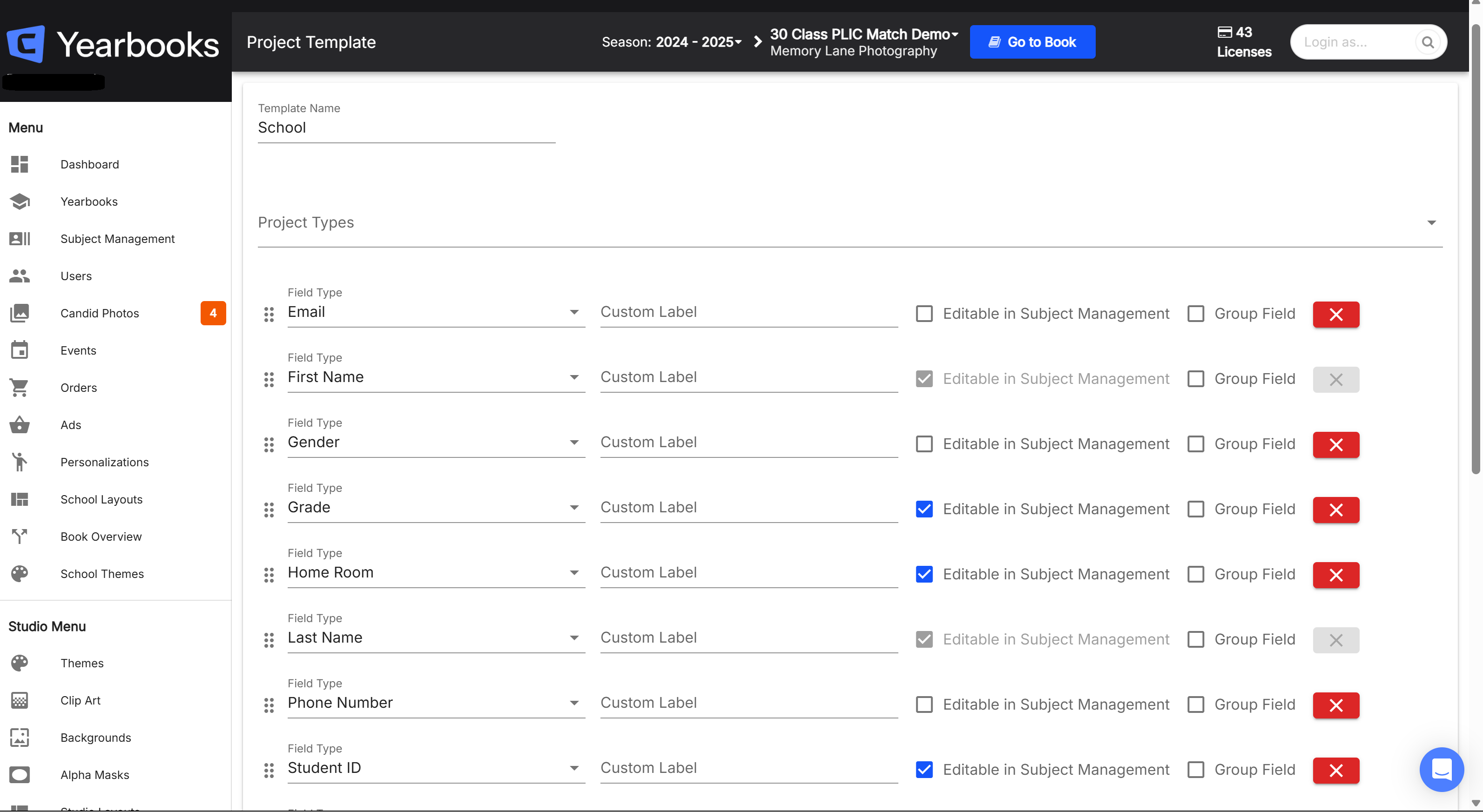Click the Go to Book button

[1032, 42]
